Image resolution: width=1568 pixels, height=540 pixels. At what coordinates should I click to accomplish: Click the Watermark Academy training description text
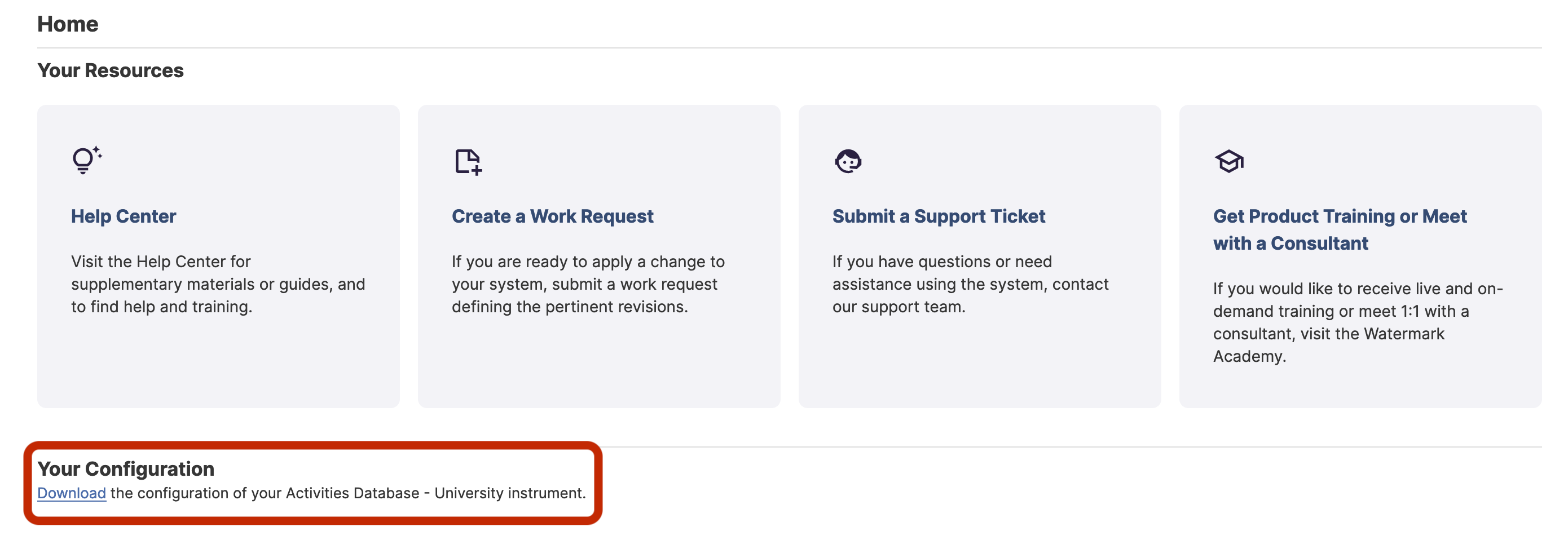1357,322
